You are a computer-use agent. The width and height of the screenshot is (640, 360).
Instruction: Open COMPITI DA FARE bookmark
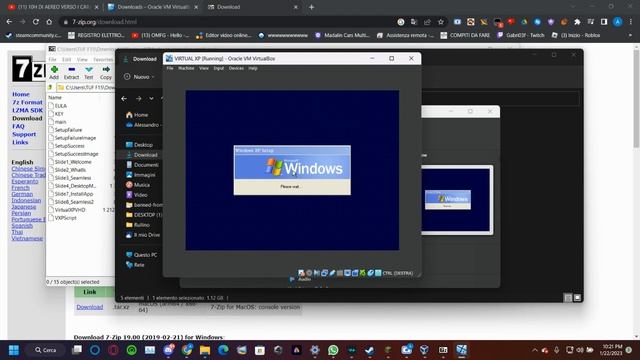[x=465, y=36]
